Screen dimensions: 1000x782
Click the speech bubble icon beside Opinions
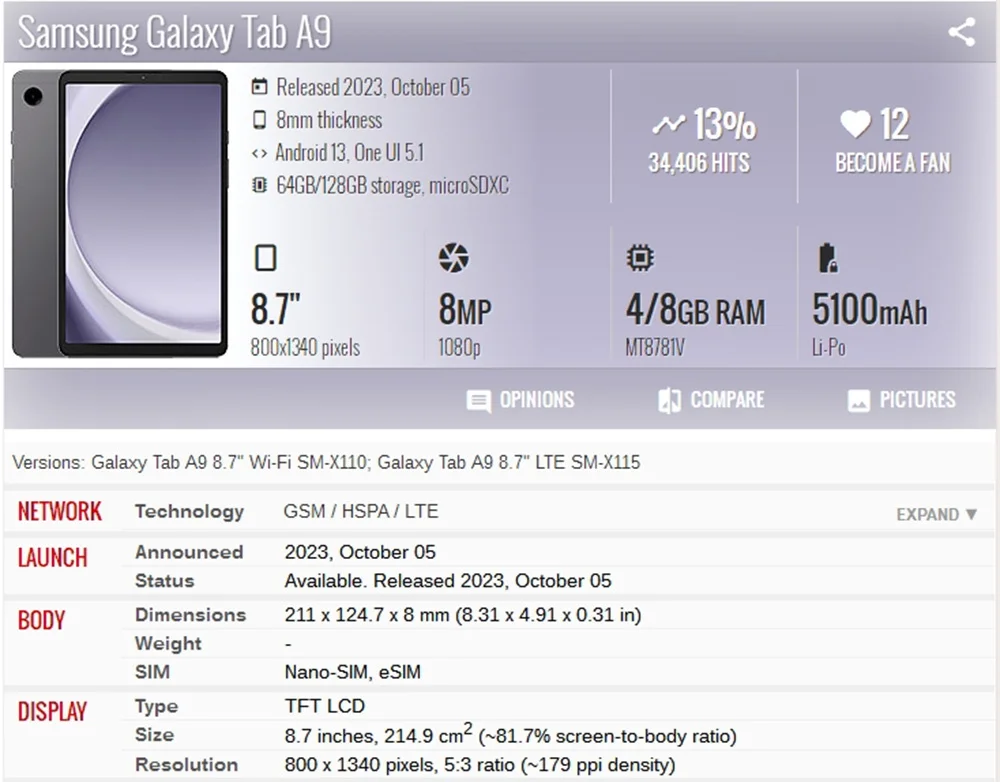[478, 401]
